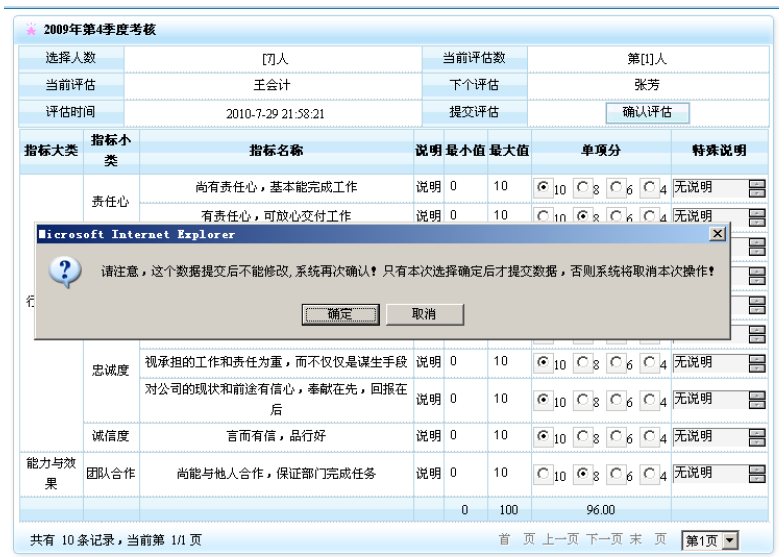784x557 pixels.
Task: Open 说明 link for 言而有信 row
Action: 428,436
